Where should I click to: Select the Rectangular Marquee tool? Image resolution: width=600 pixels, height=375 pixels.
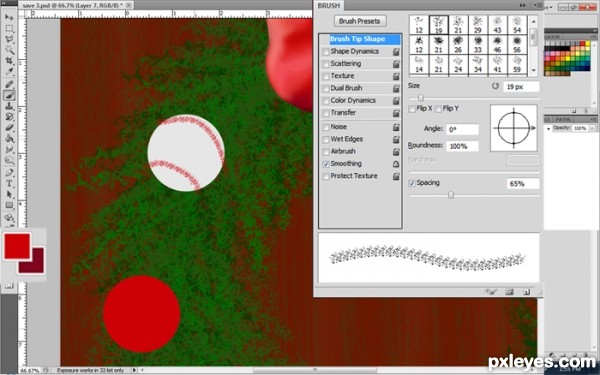pyautogui.click(x=9, y=29)
